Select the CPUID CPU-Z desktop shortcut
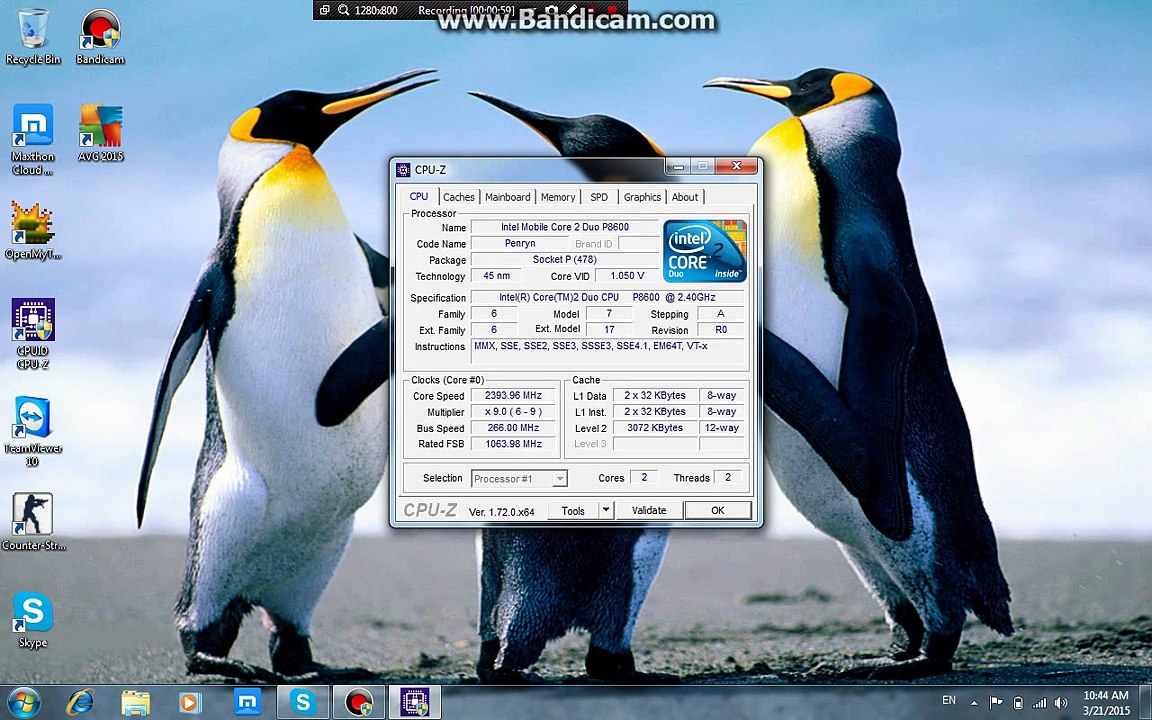Viewport: 1152px width, 720px height. tap(32, 334)
